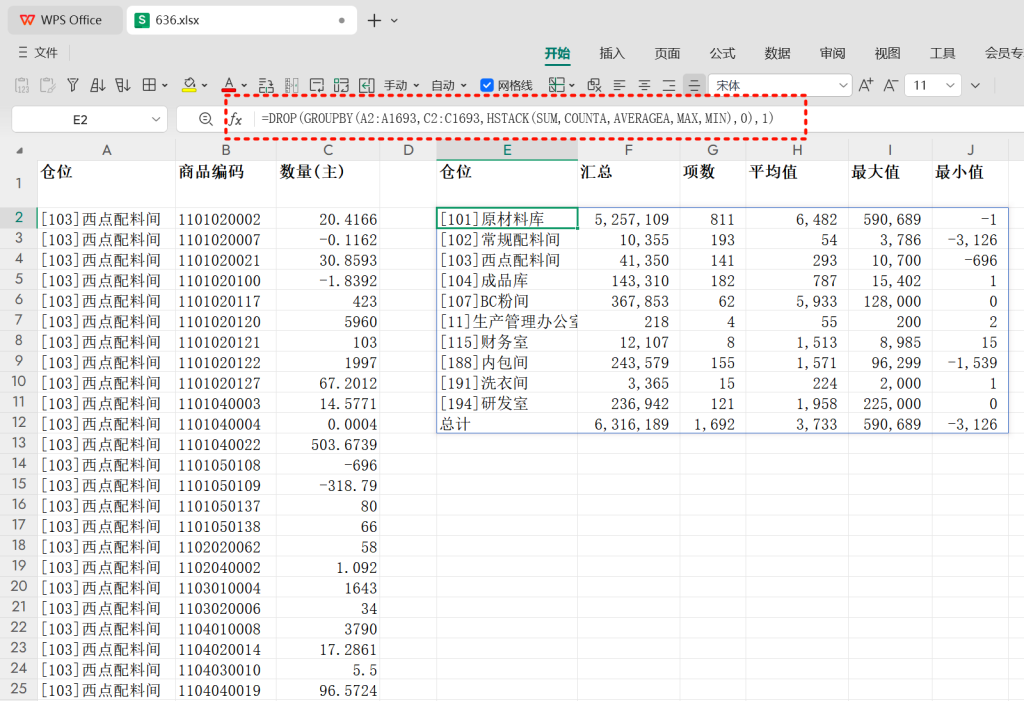Click the 最小值 header cell

(970, 183)
